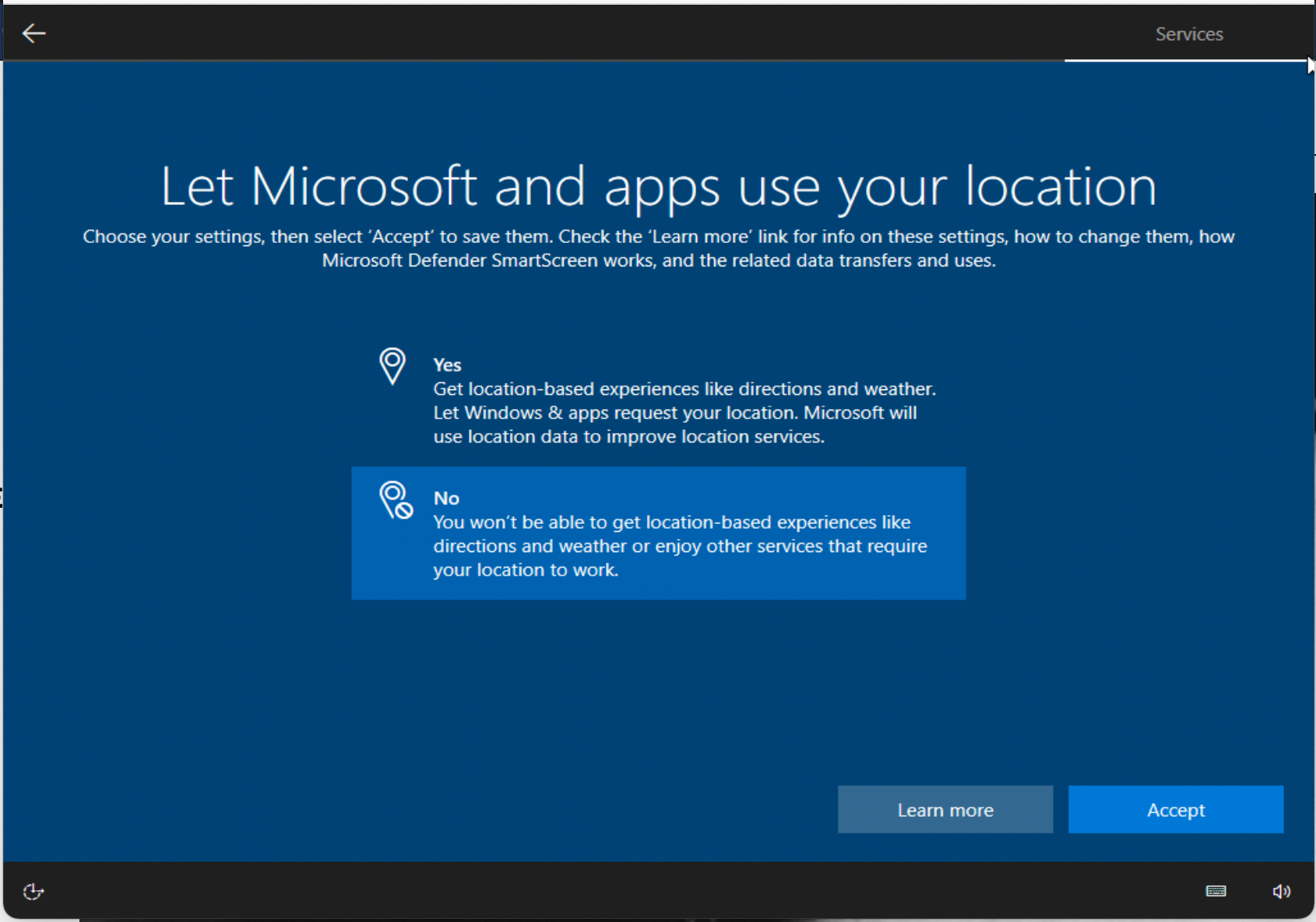This screenshot has height=922, width=1316.
Task: Click the clock icon in the bottom-left corner
Action: 33,891
